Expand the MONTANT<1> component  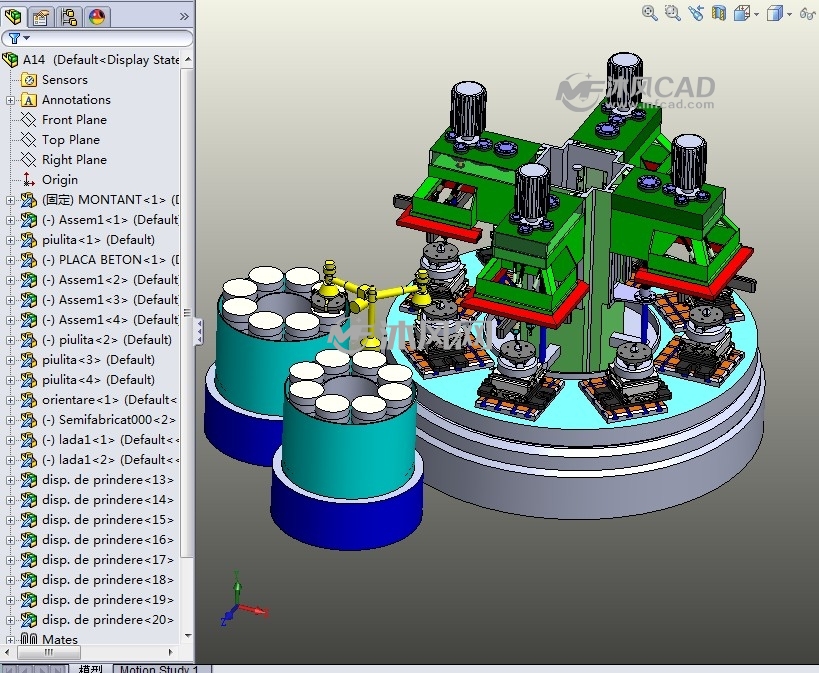click(10, 200)
